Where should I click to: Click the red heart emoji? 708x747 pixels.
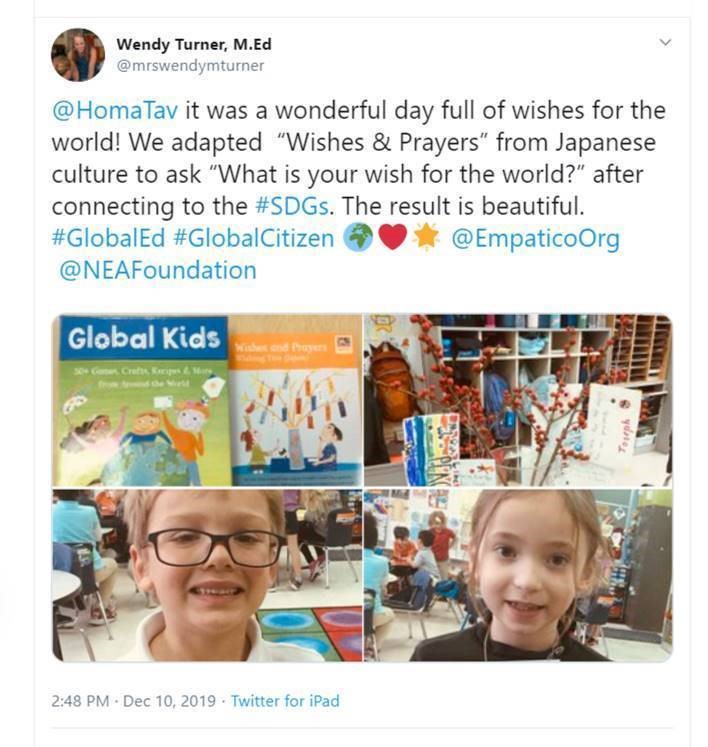pyautogui.click(x=393, y=237)
